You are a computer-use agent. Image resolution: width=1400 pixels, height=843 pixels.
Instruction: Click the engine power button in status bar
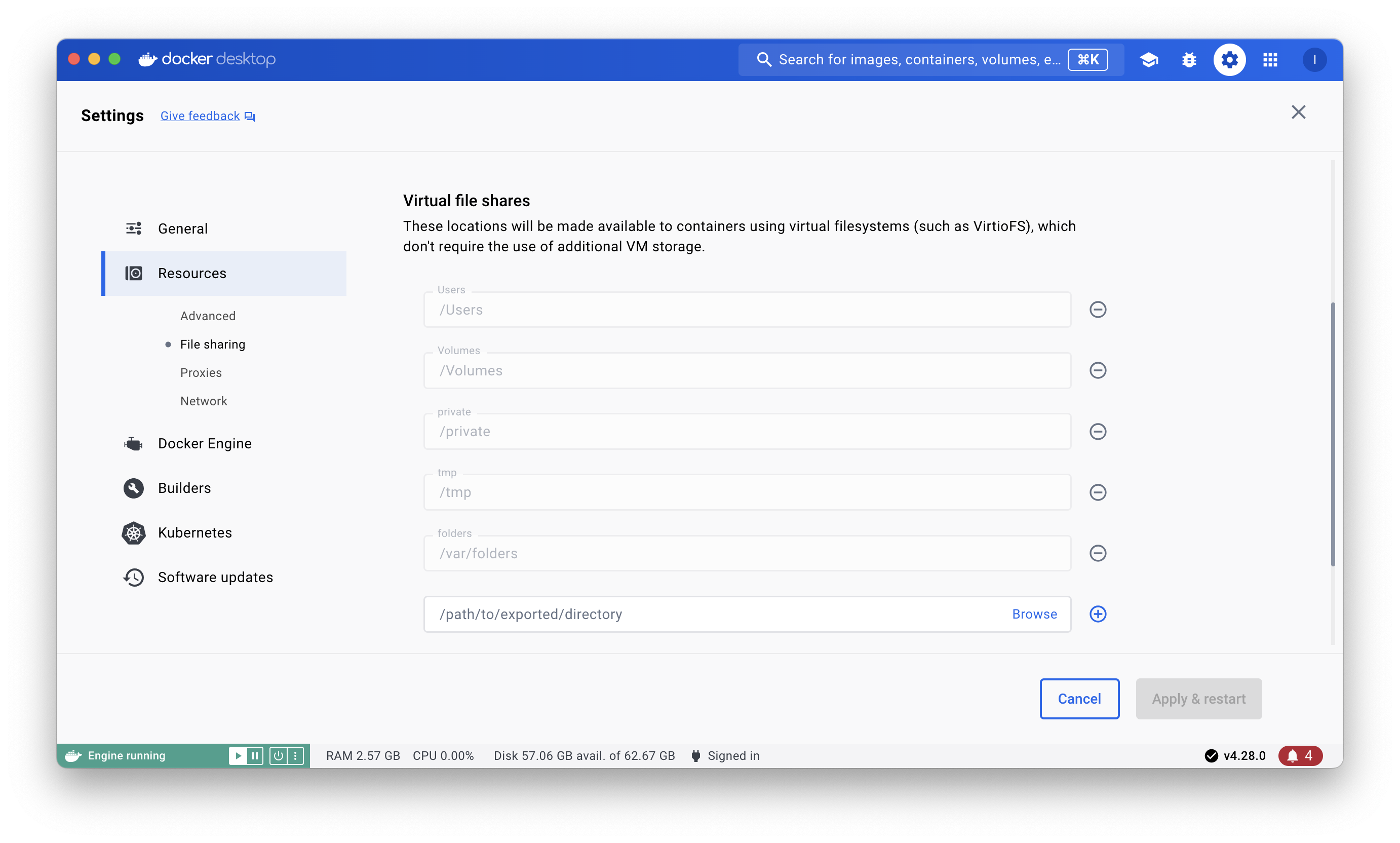278,755
